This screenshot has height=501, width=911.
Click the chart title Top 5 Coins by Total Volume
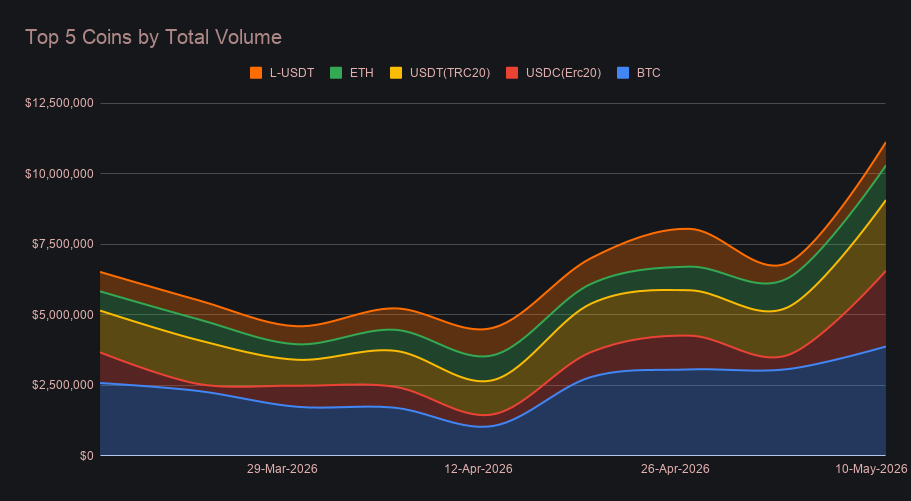[x=153, y=37]
